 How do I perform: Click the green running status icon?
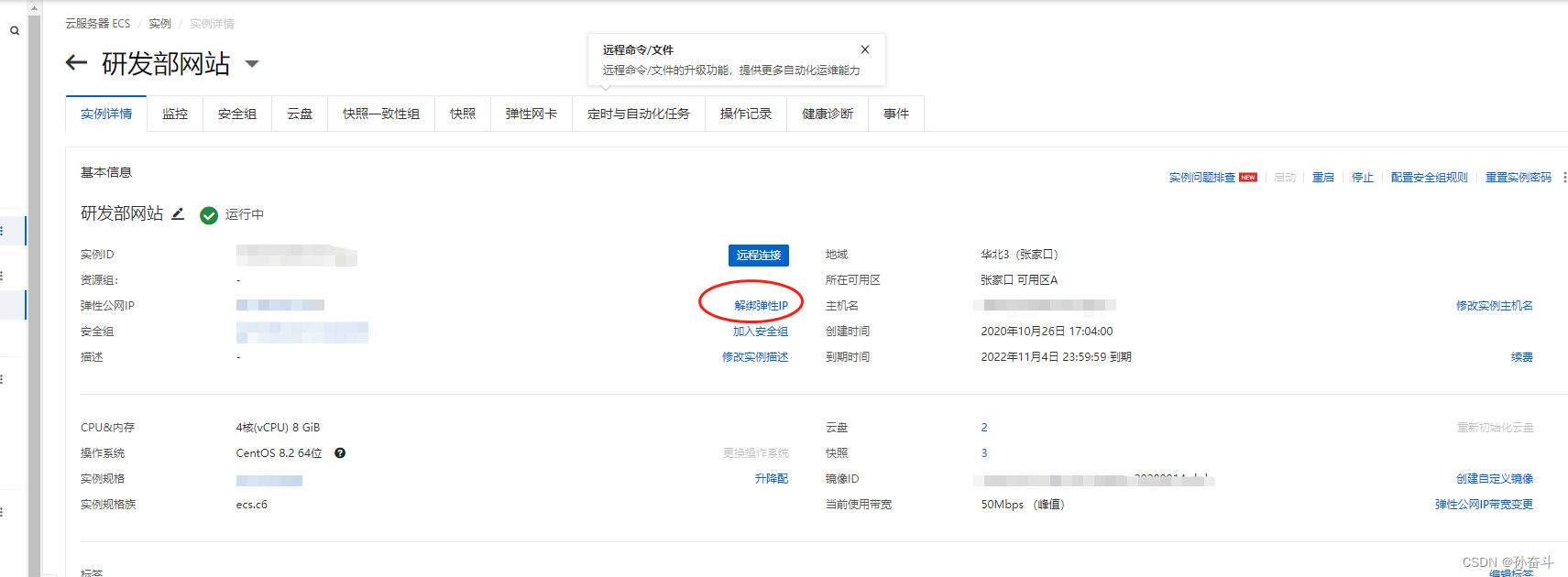[x=209, y=215]
